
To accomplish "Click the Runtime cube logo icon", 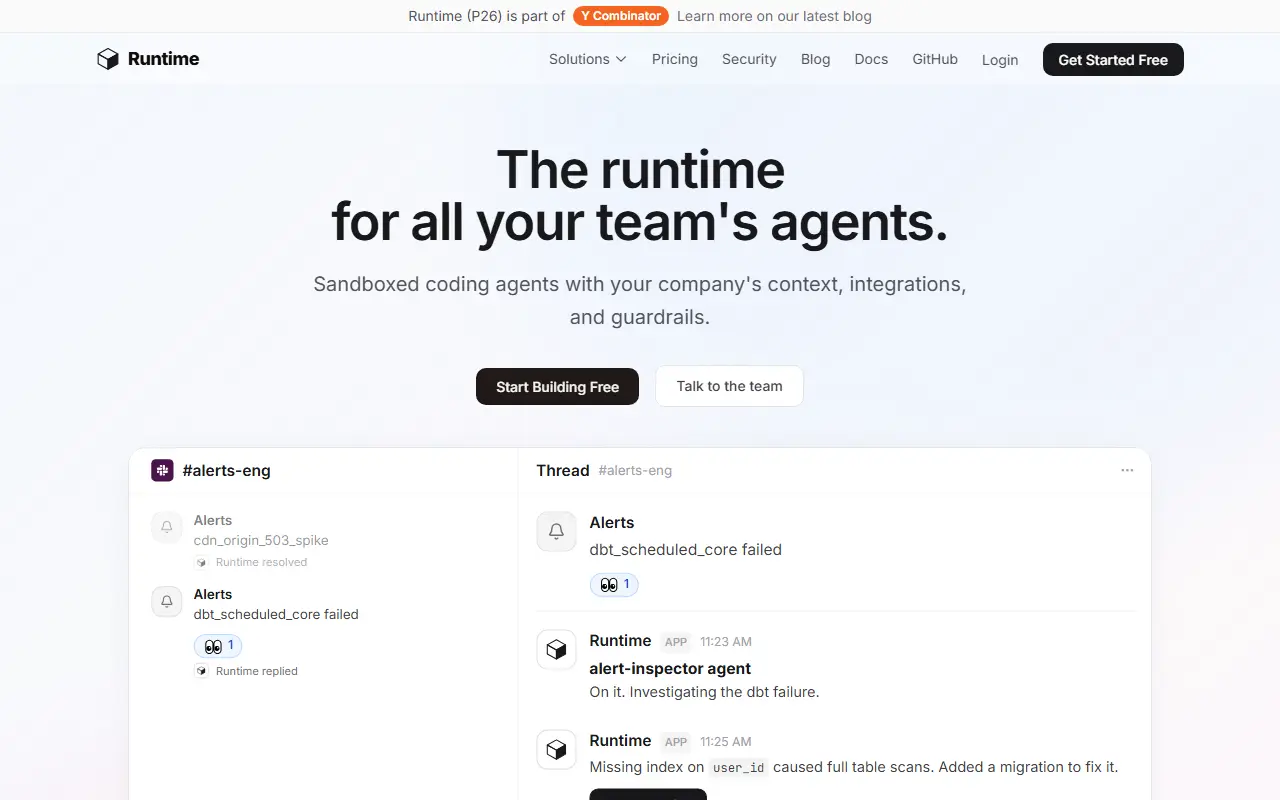I will pos(108,59).
